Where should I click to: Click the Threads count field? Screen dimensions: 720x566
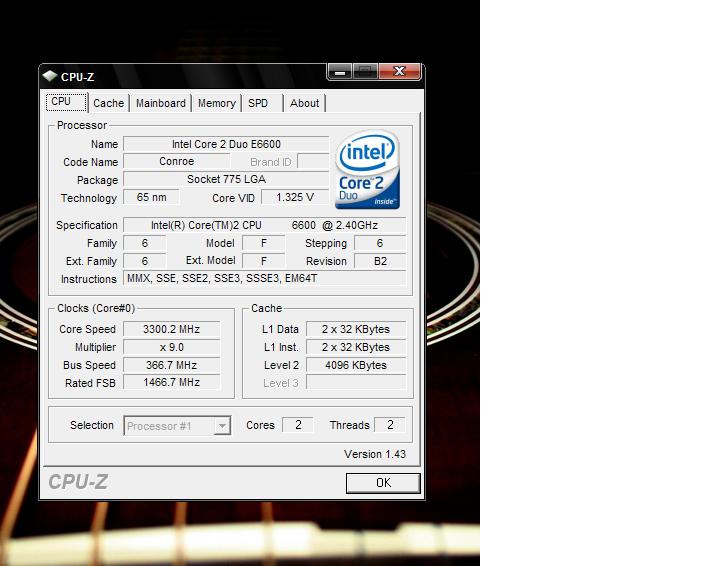(x=390, y=425)
